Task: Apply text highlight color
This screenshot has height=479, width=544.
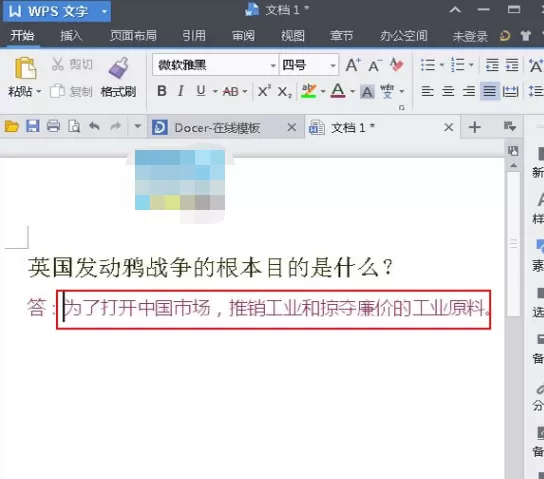Action: [308, 91]
